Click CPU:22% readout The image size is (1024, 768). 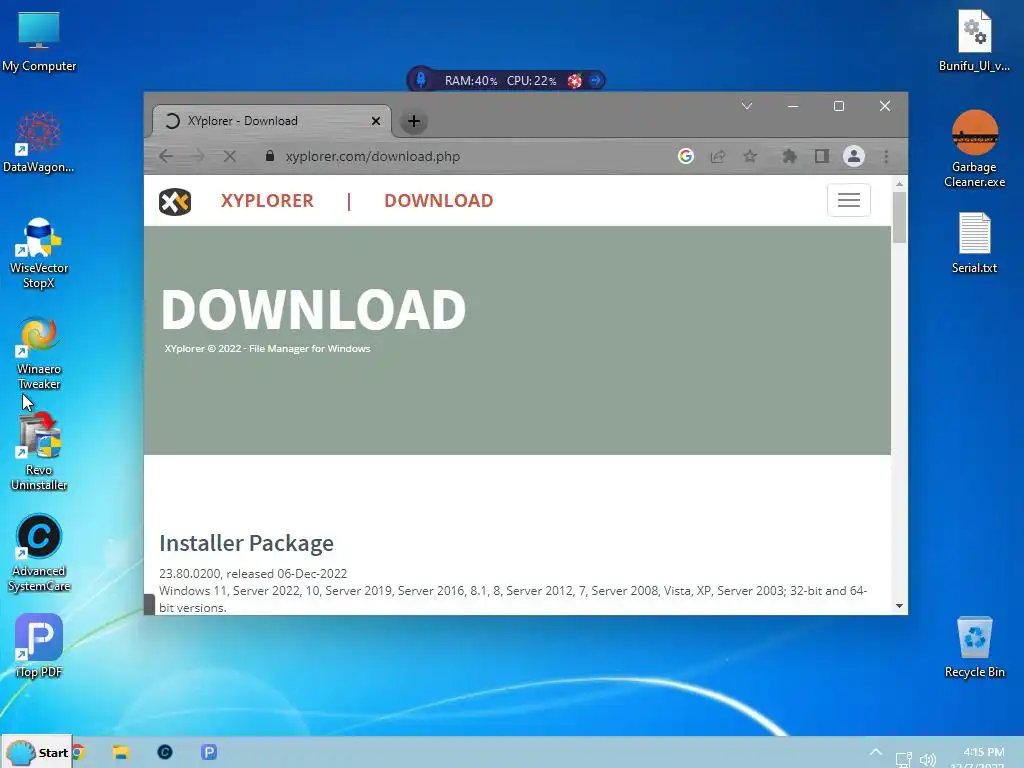pyautogui.click(x=532, y=81)
